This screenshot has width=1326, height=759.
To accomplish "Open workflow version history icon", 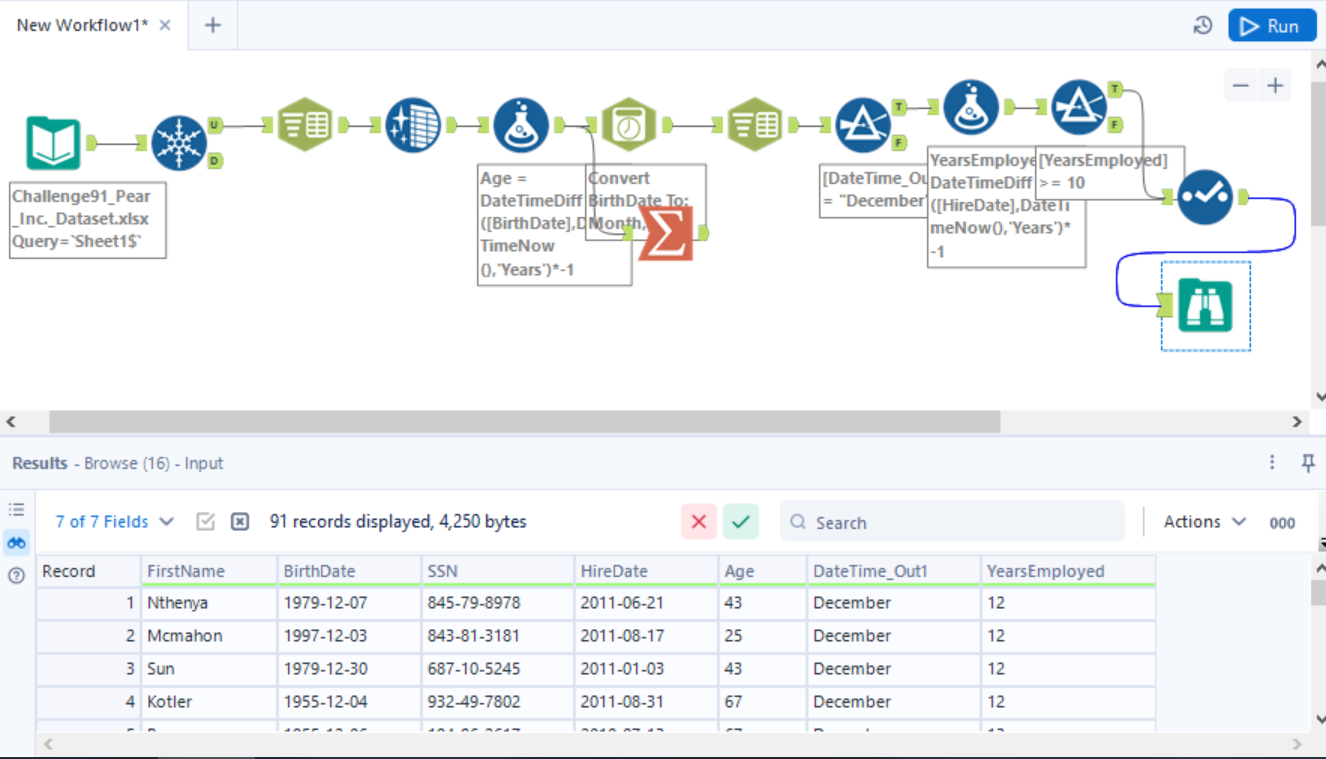I will (x=1203, y=26).
